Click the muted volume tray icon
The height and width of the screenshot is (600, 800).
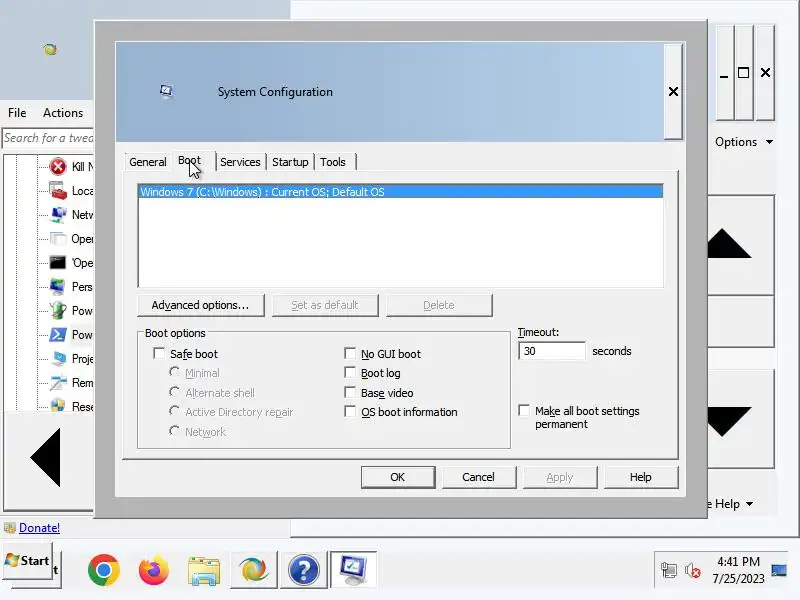693,570
